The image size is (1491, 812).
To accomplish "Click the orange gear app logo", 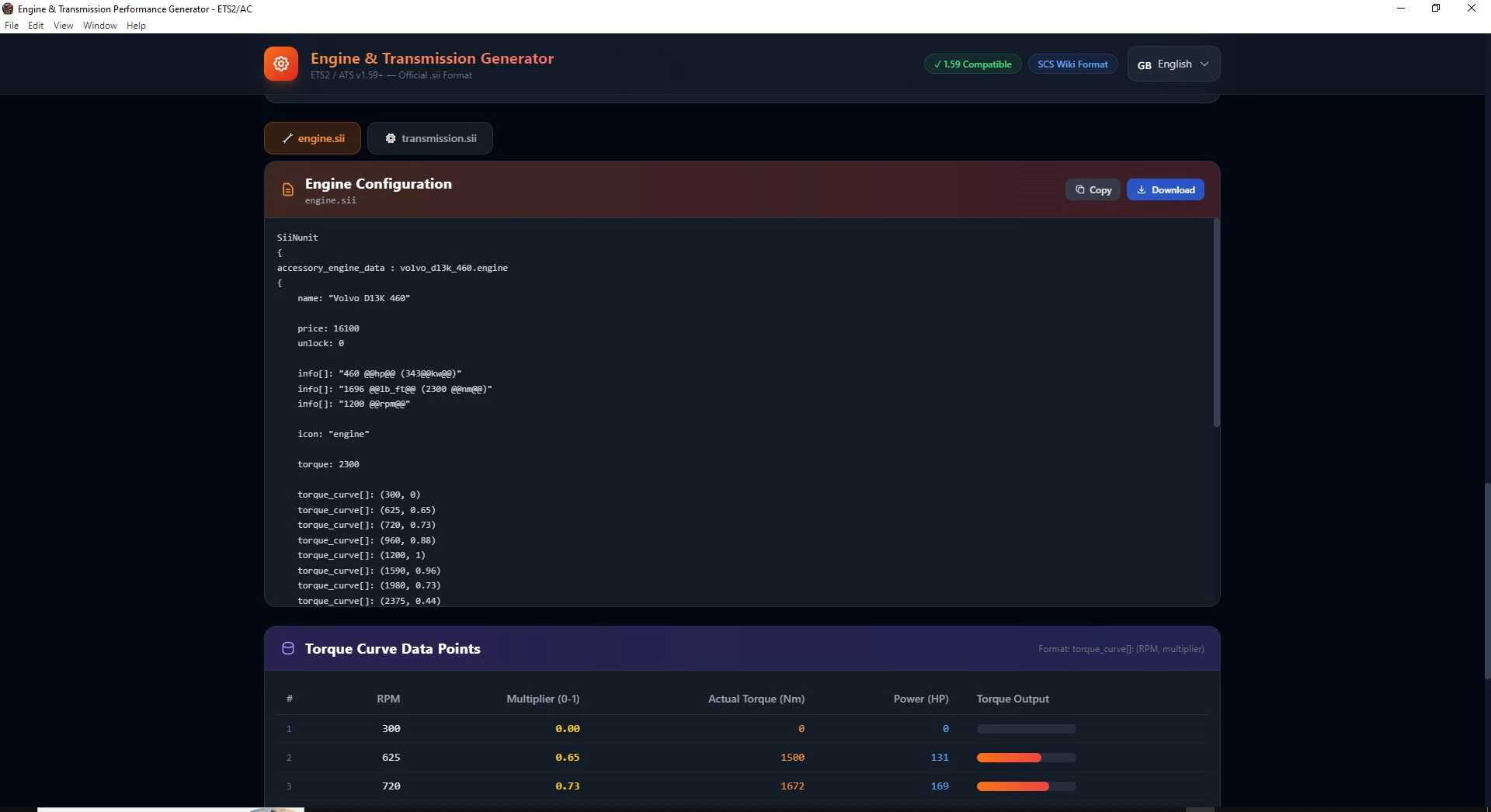I will point(281,64).
